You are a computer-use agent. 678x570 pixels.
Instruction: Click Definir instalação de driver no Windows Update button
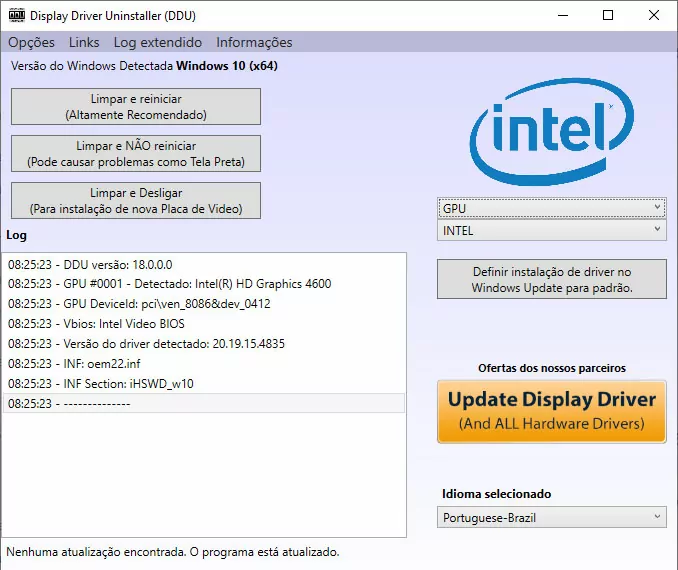point(552,279)
